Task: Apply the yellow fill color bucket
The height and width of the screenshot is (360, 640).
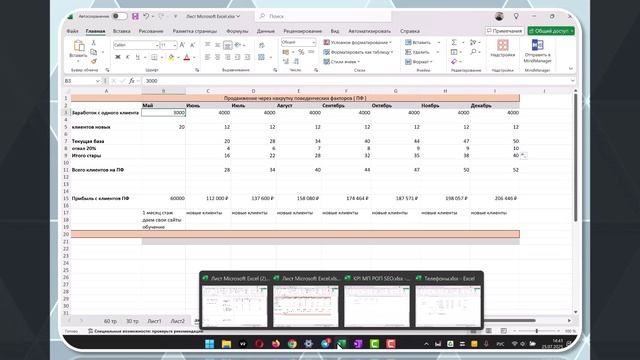Action: [171, 57]
